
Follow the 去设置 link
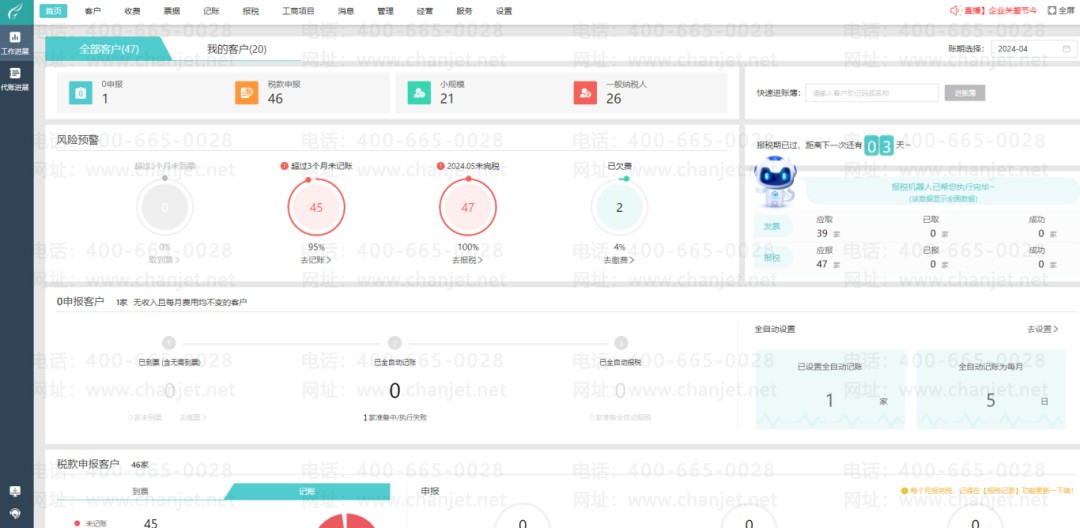tap(1043, 329)
